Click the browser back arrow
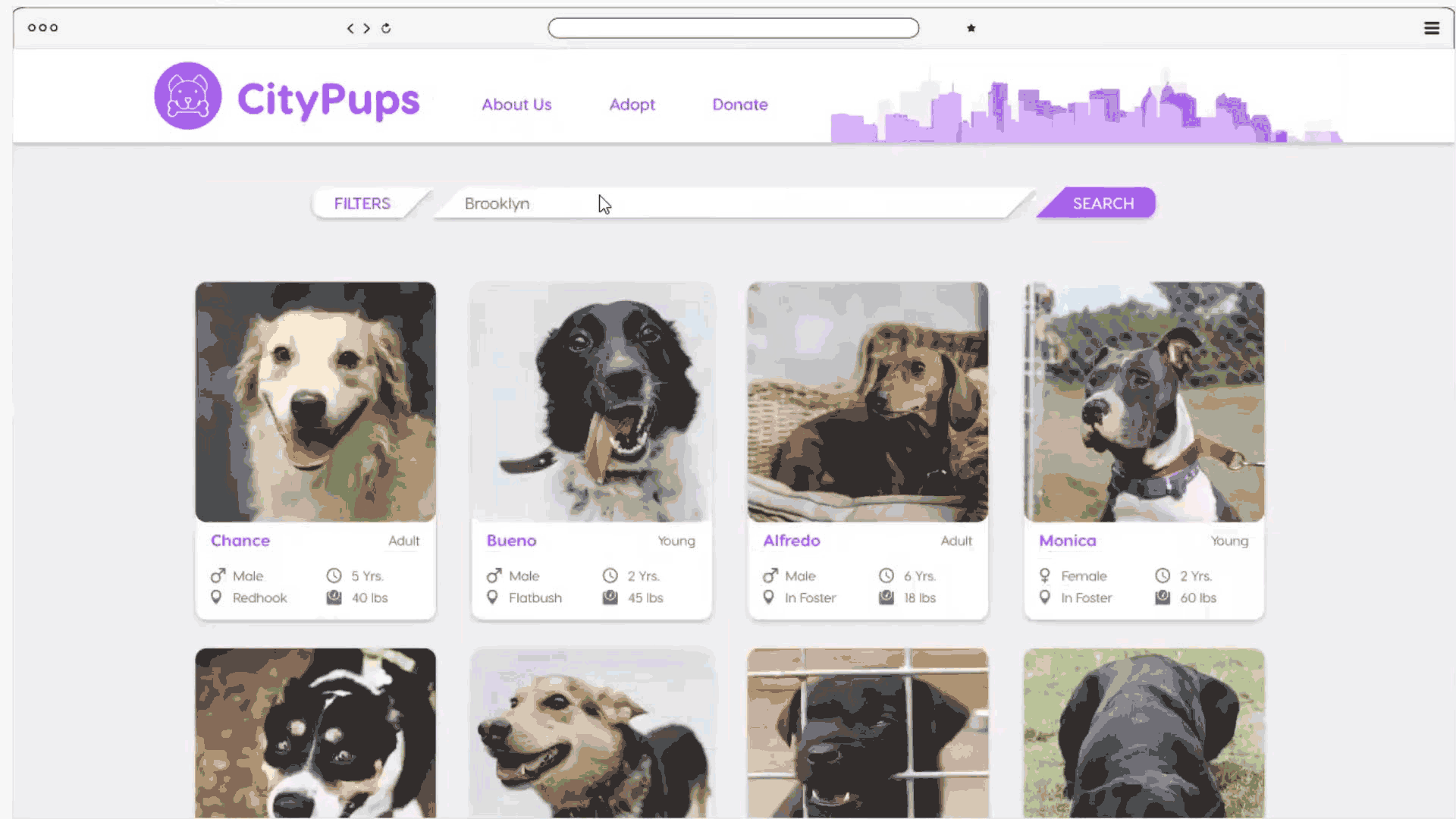This screenshot has height=819, width=1456. [350, 28]
